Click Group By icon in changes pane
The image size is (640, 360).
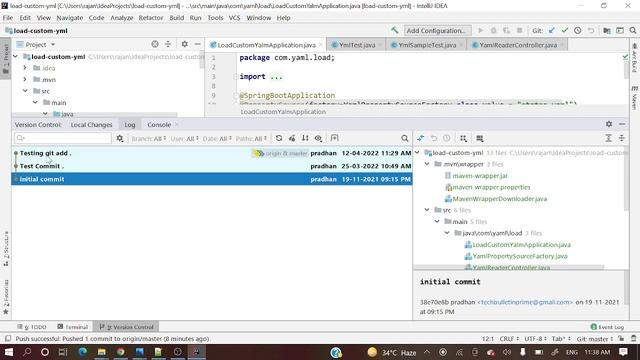point(463,138)
